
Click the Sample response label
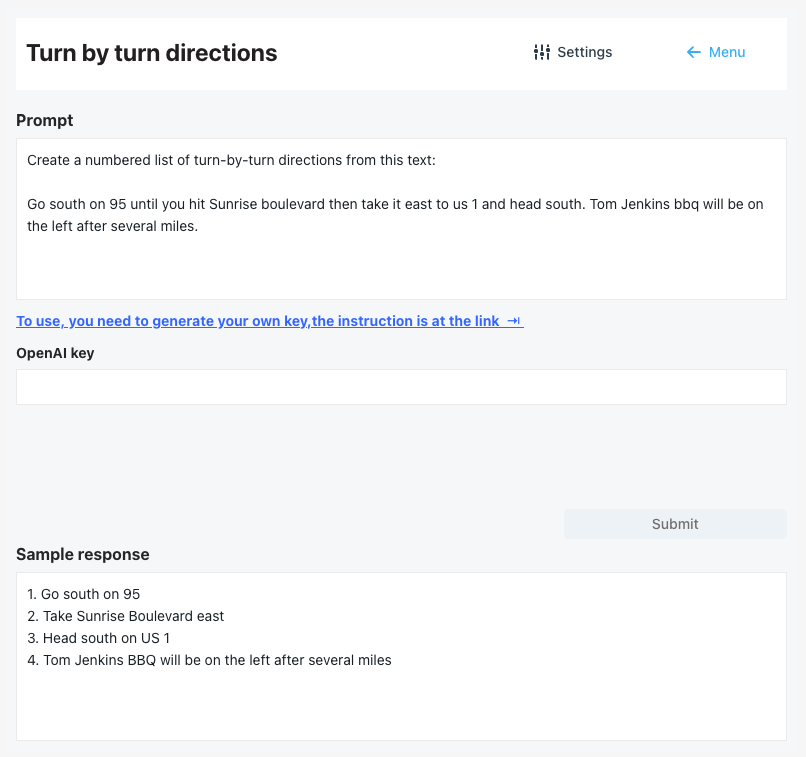pyautogui.click(x=83, y=554)
